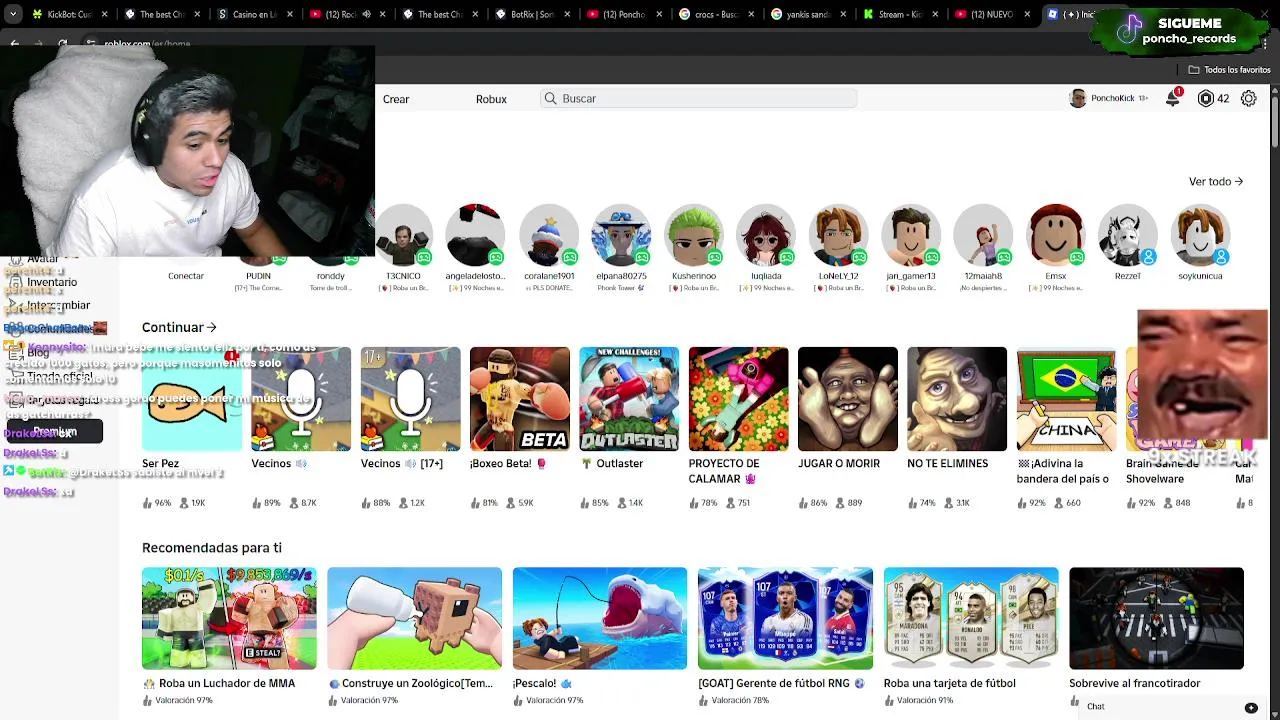Open Construye un Zoológico game thumbnail
The width and height of the screenshot is (1280, 720).
pos(415,618)
